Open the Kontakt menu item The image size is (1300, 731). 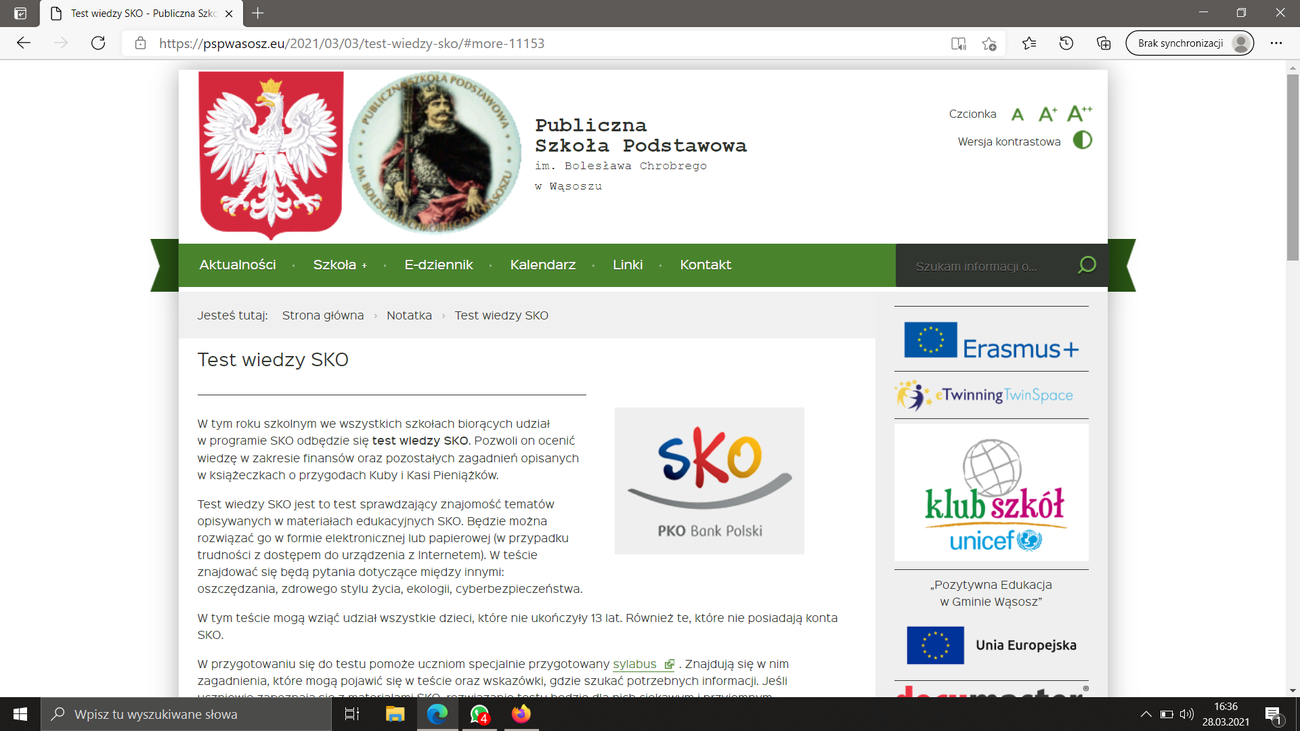pyautogui.click(x=705, y=265)
